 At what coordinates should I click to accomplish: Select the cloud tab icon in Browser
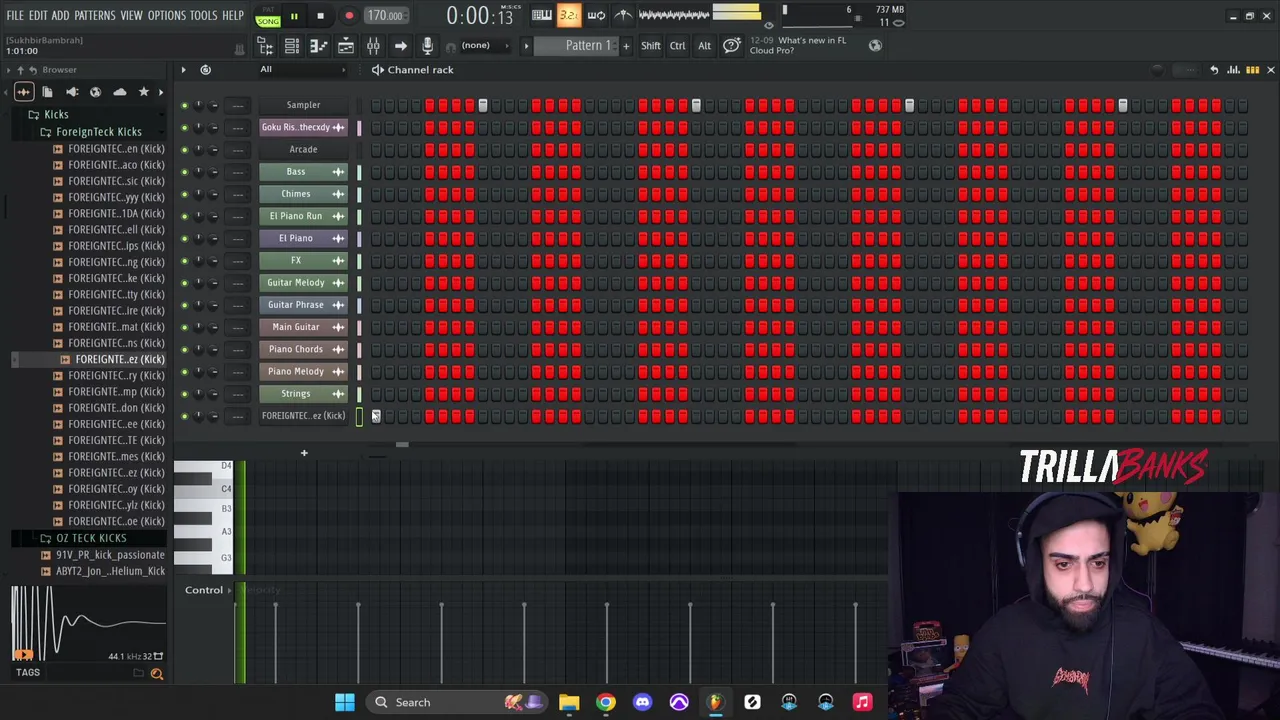(x=119, y=92)
